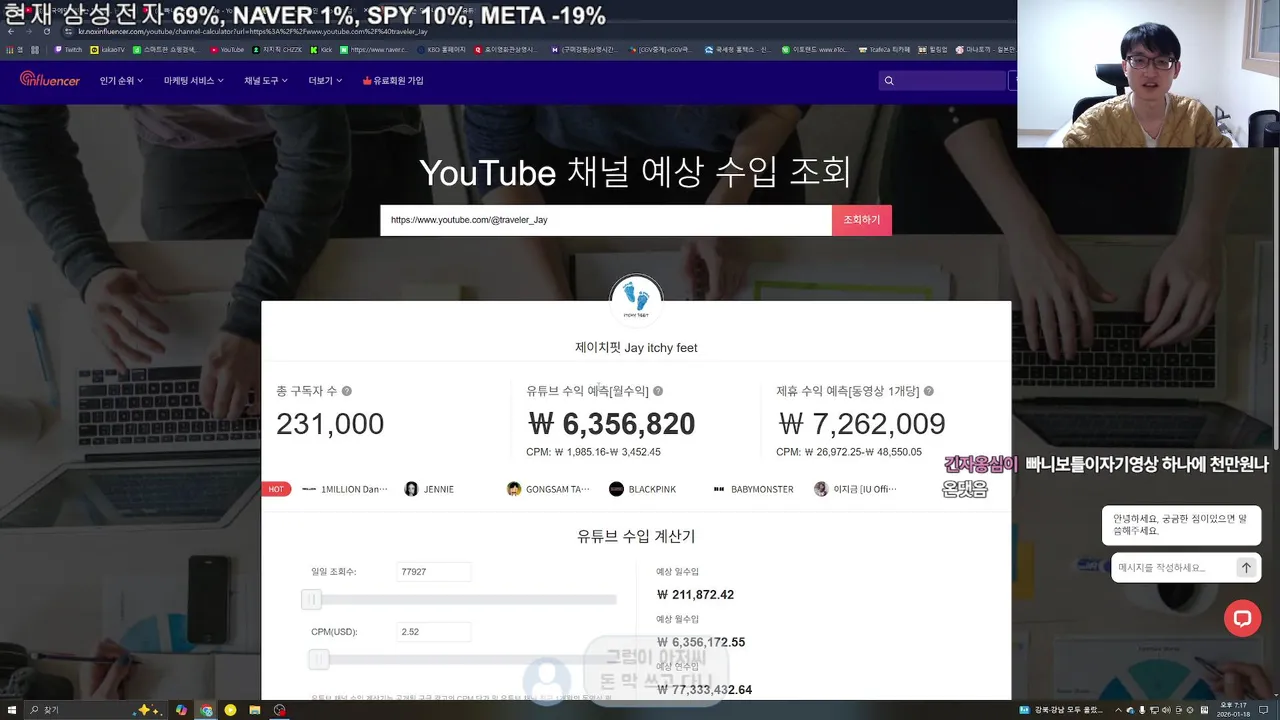Show hidden system tray icons chevron
Image resolution: width=1280 pixels, height=720 pixels.
point(1118,710)
